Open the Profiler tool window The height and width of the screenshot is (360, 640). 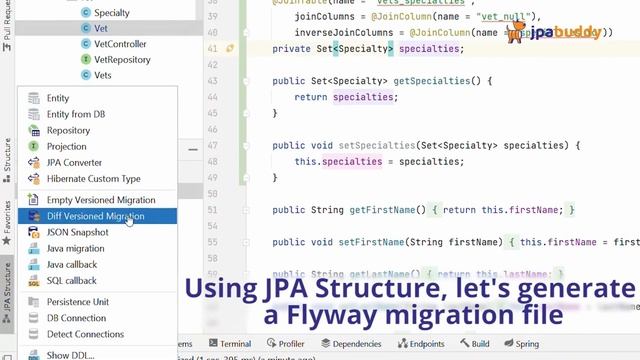pyautogui.click(x=285, y=344)
